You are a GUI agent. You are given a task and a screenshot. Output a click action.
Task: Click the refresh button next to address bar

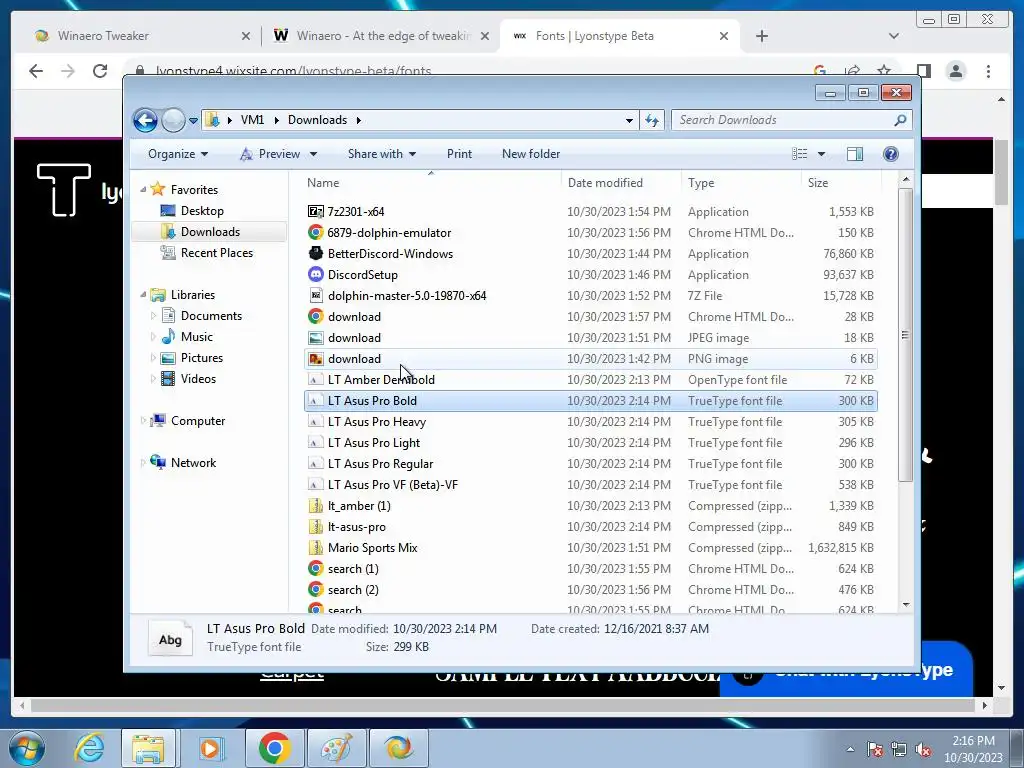coord(652,120)
